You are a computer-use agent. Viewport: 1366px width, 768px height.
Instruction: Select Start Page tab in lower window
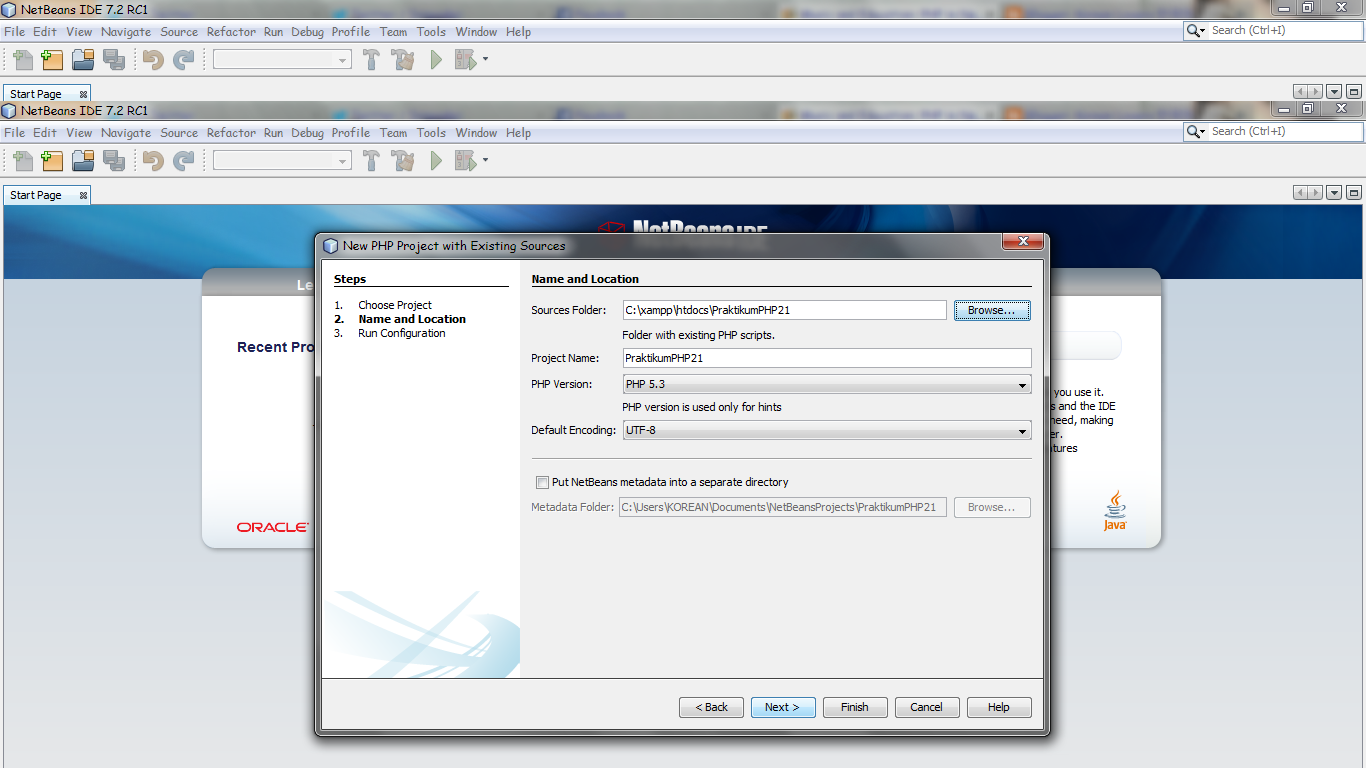pos(36,196)
